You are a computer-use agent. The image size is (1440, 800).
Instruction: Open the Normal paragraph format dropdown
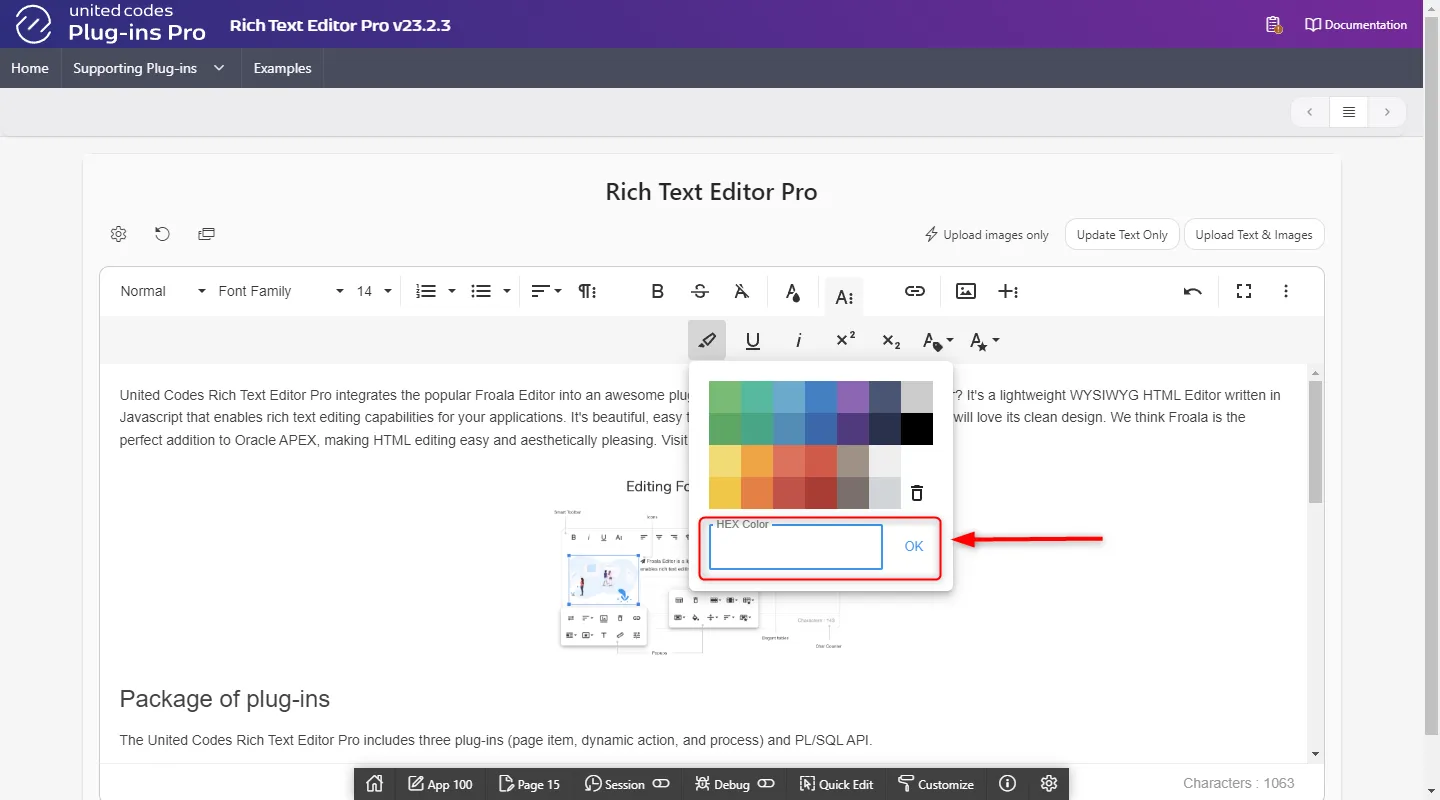pyautogui.click(x=158, y=291)
